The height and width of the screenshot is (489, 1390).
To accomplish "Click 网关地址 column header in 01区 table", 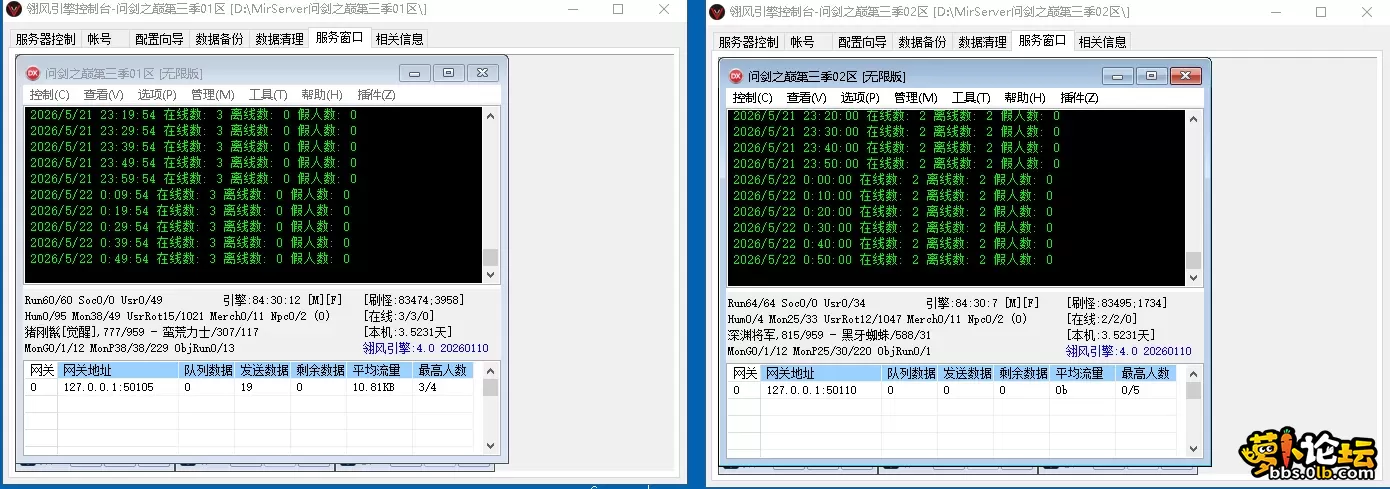I will [119, 370].
